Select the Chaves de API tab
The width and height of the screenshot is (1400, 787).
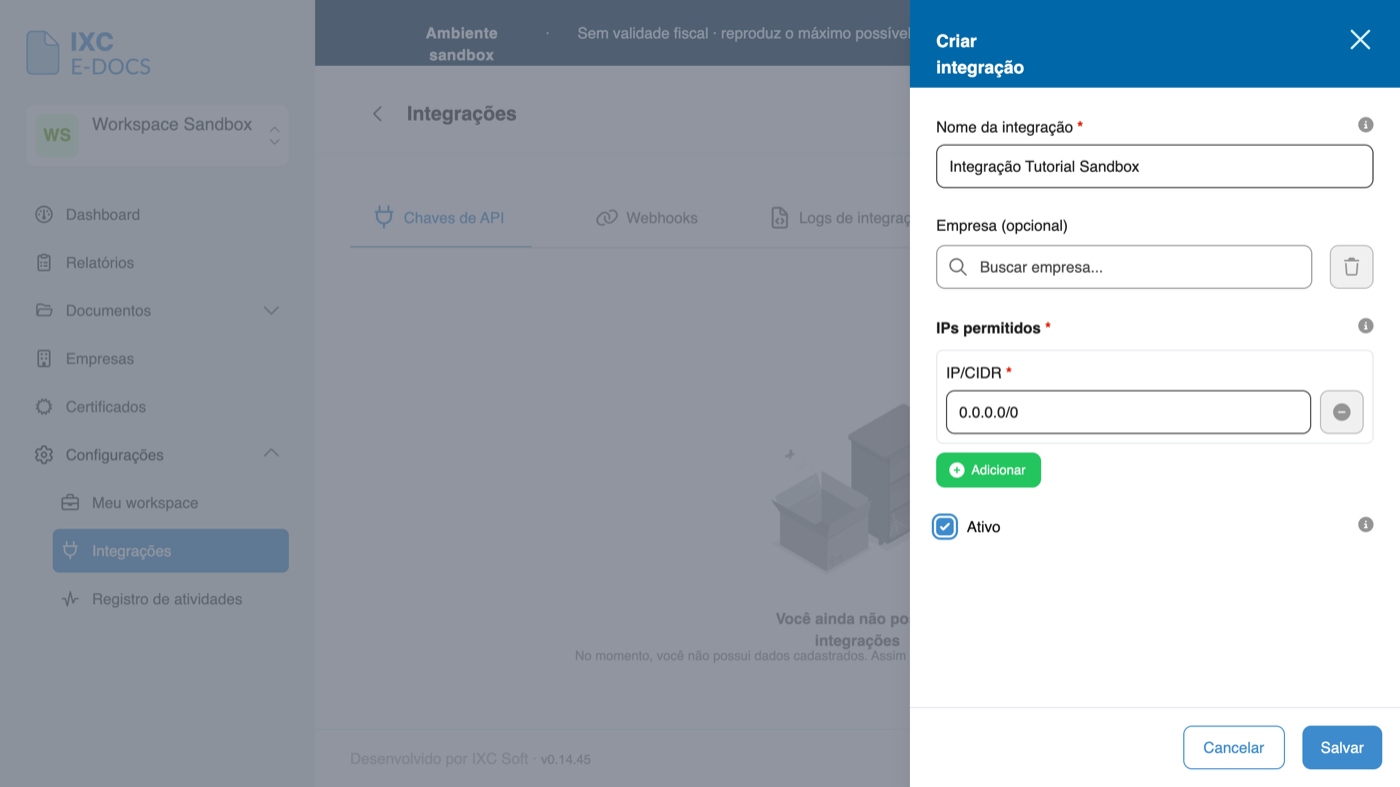click(440, 217)
